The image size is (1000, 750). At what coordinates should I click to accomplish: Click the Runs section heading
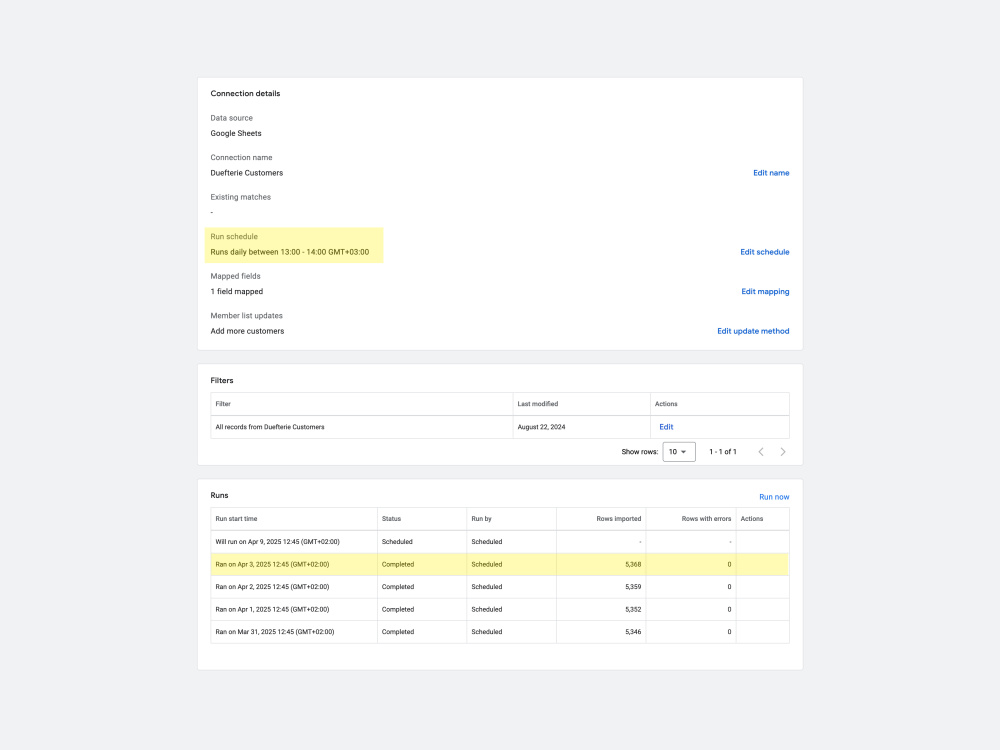[219, 495]
